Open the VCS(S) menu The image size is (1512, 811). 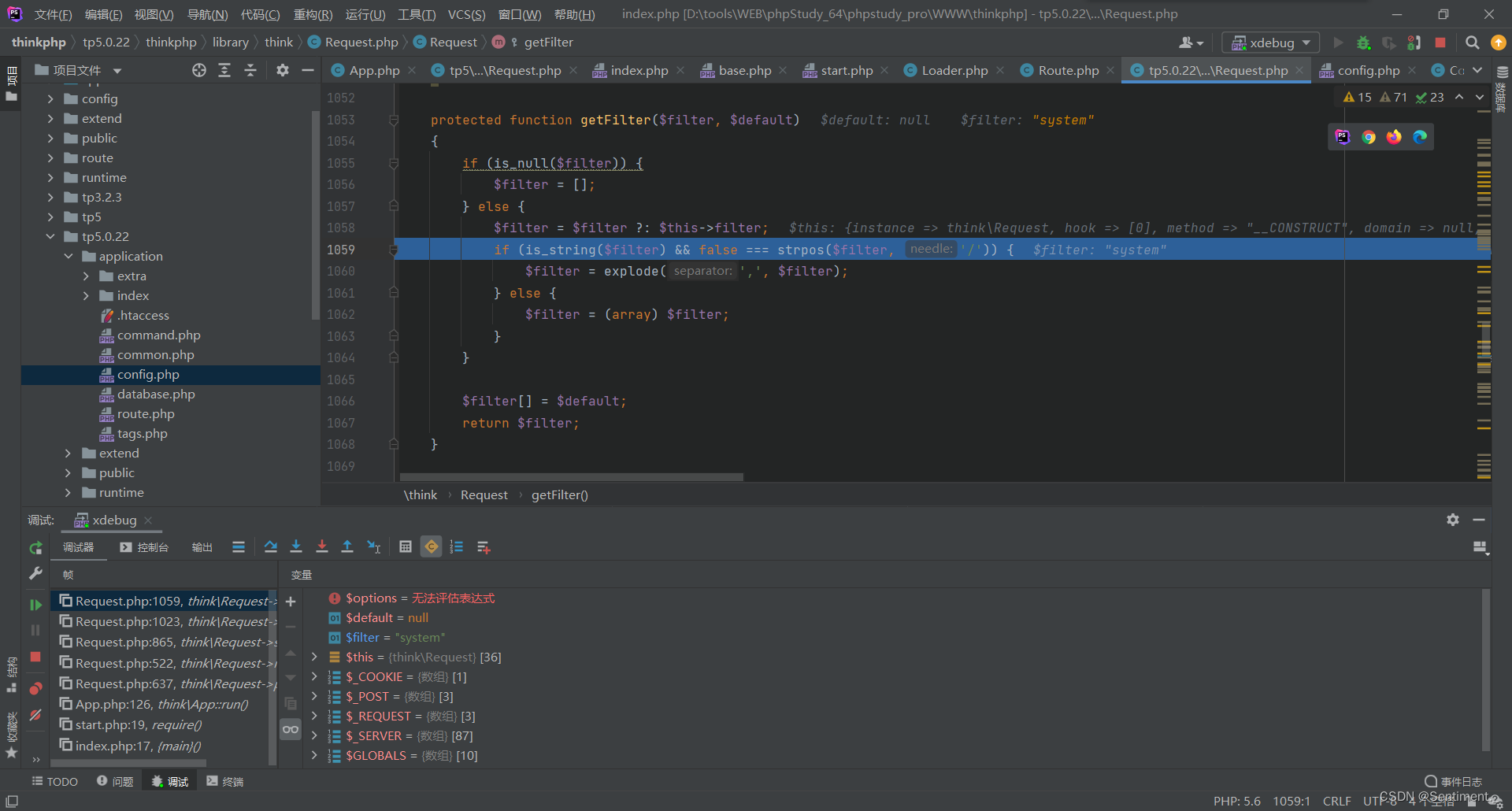(x=466, y=14)
